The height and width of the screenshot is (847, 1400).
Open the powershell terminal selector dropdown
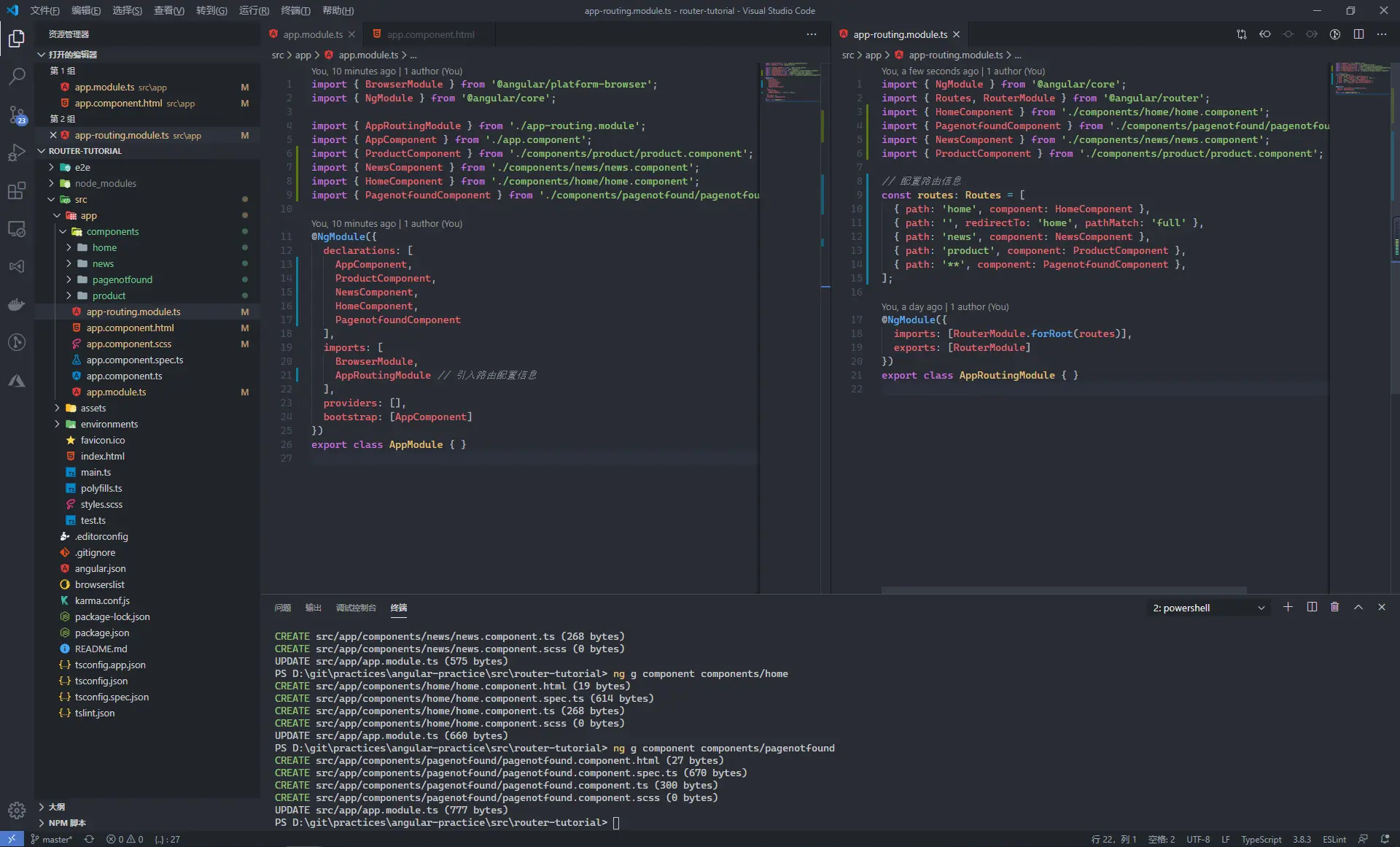(x=1208, y=608)
